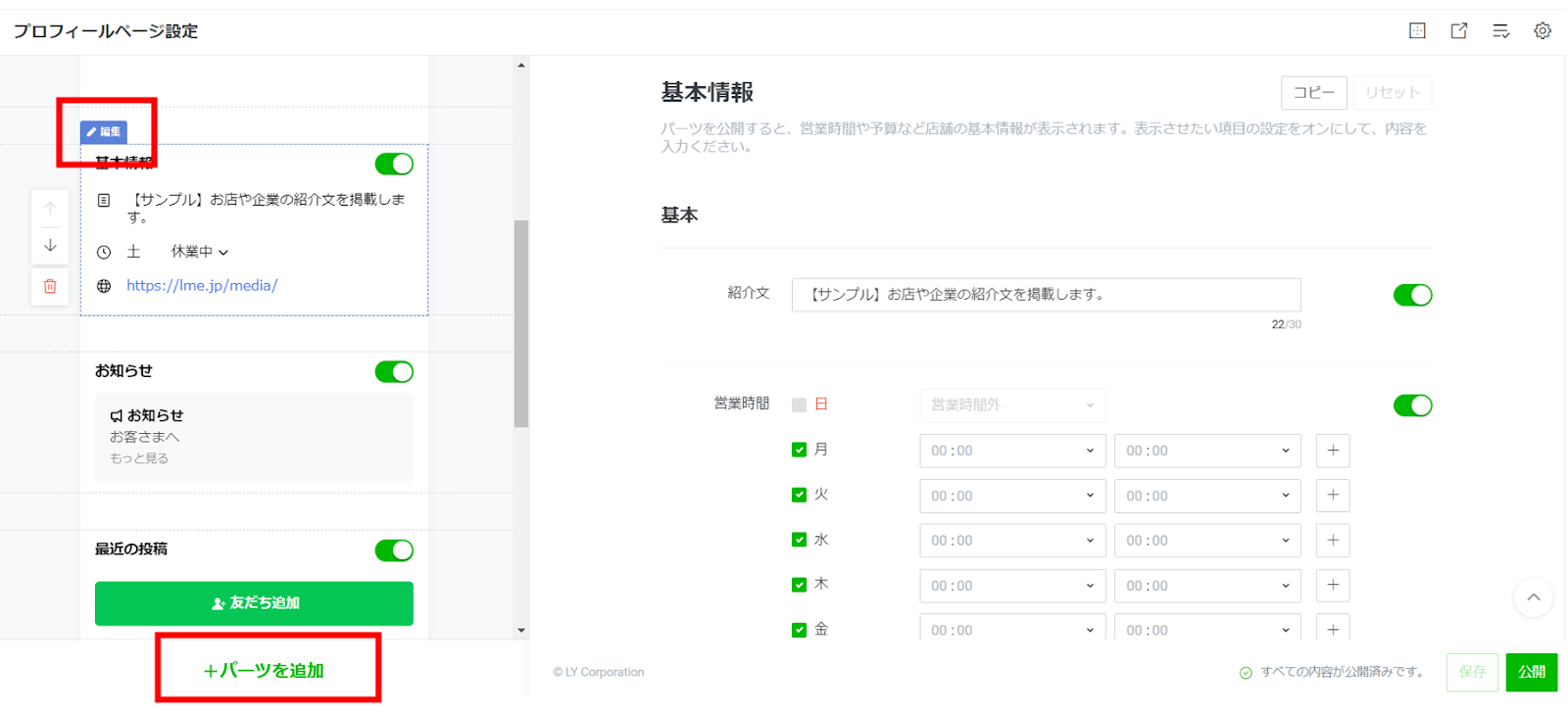Click the blue 編集 edit badge
Image resolution: width=1568 pixels, height=717 pixels.
point(104,132)
